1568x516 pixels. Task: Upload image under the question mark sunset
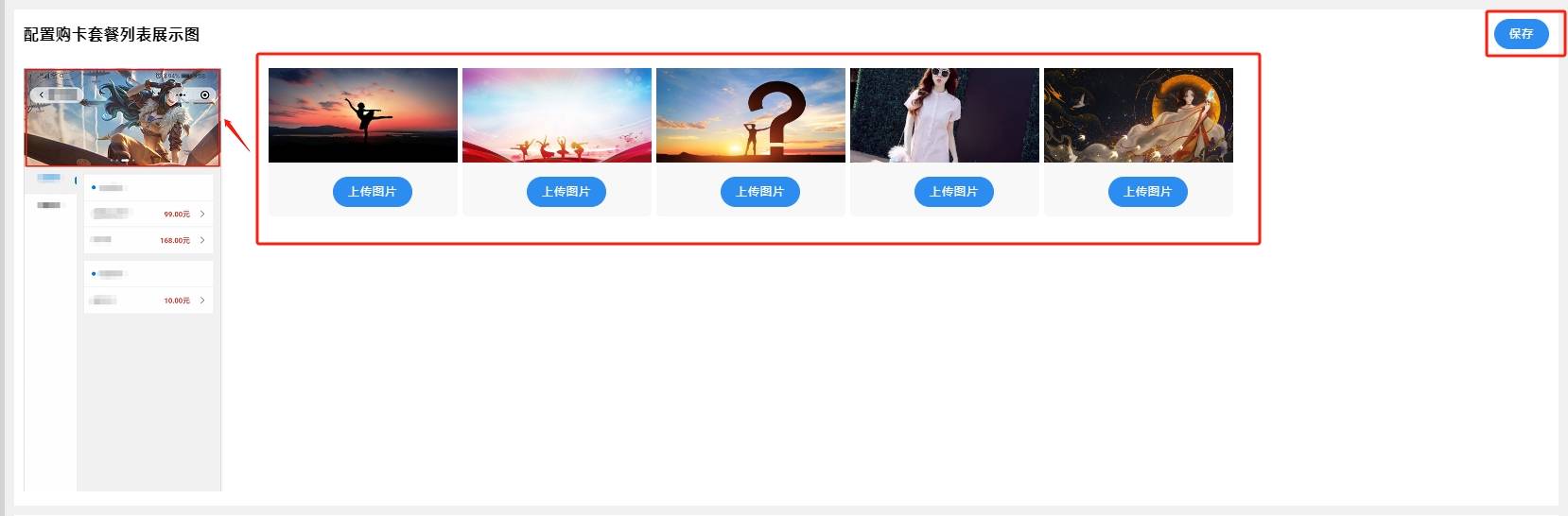pos(759,192)
